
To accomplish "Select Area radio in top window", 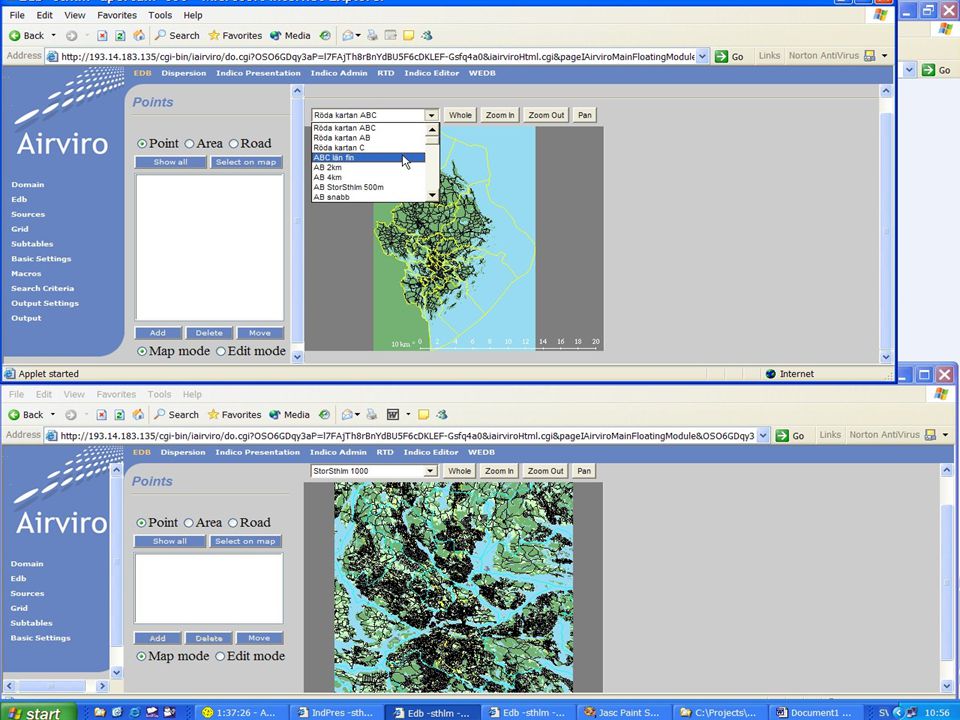I will (x=189, y=143).
